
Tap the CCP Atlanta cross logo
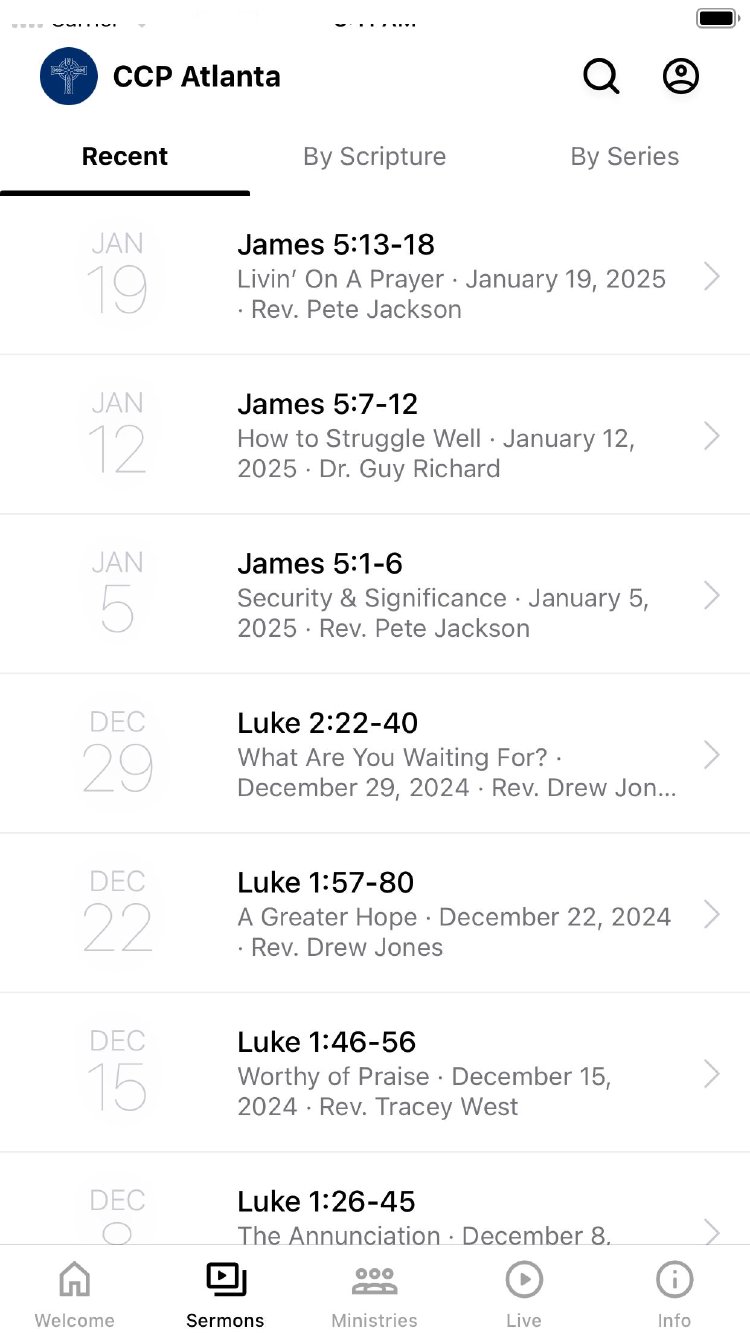[x=69, y=76]
